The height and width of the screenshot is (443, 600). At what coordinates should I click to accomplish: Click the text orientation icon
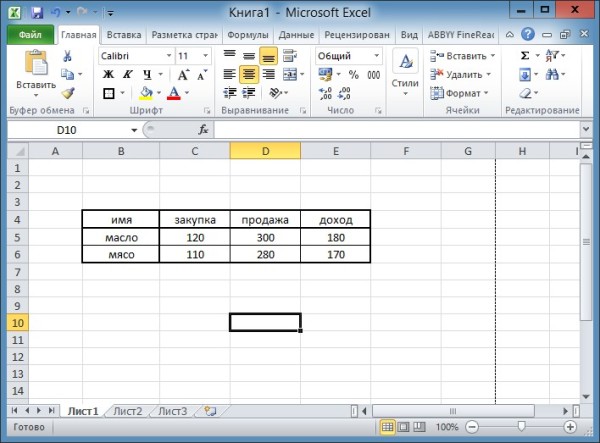point(276,93)
